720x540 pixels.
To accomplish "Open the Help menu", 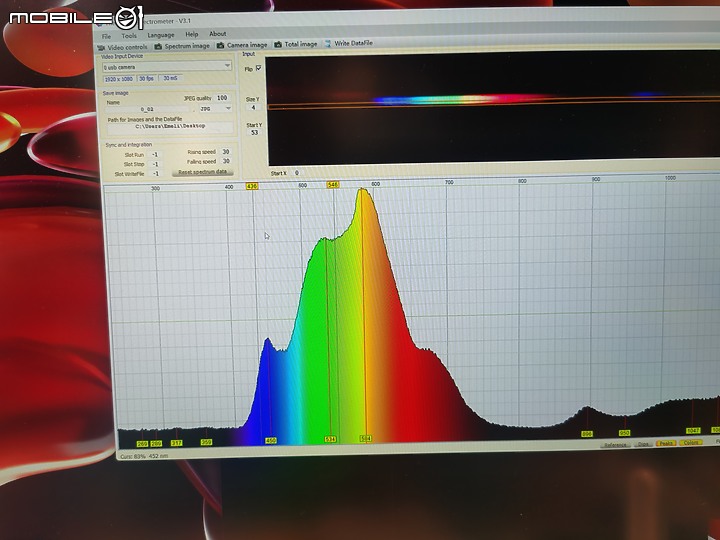I will click(191, 34).
